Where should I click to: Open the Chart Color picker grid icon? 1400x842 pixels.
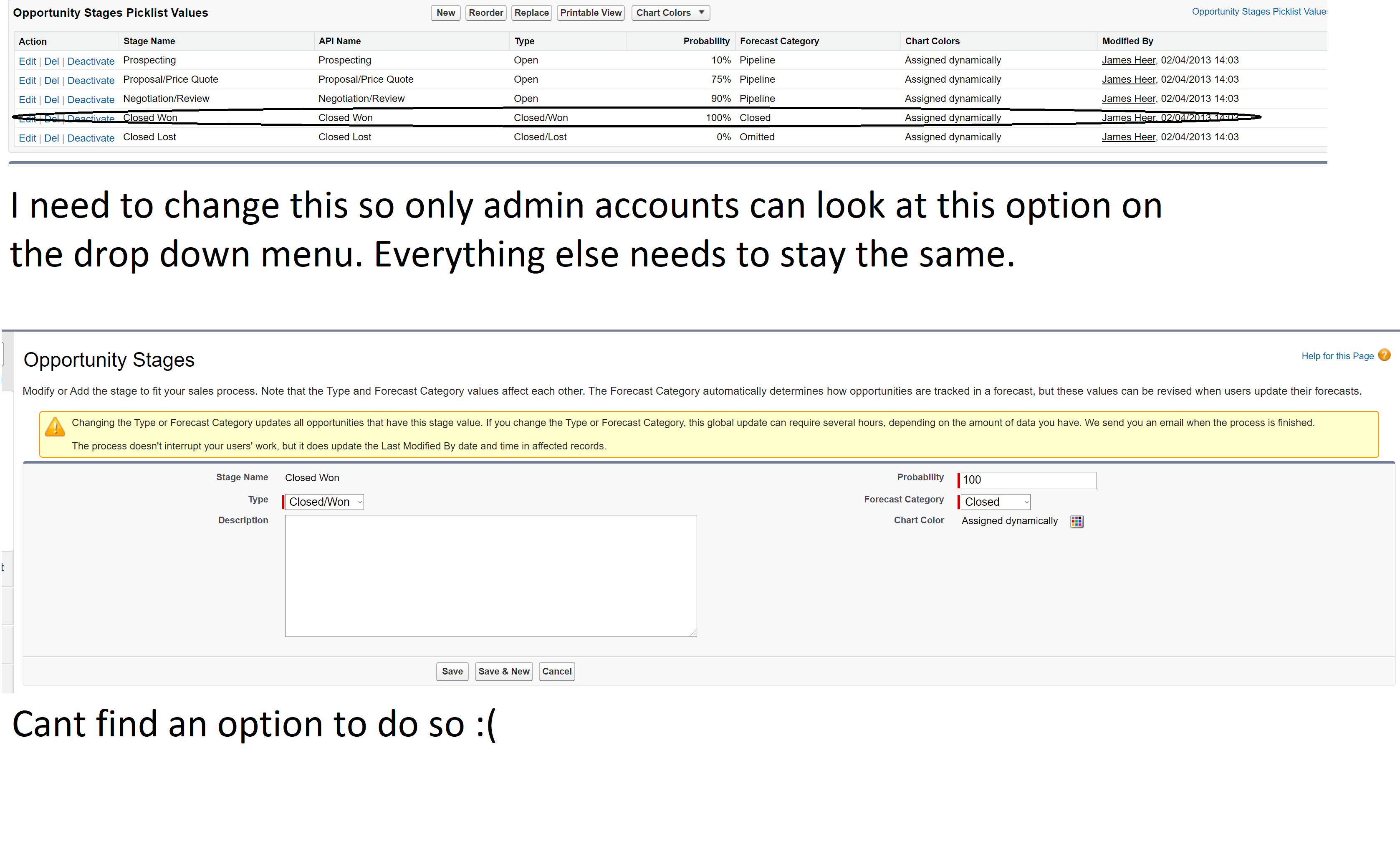(1076, 521)
